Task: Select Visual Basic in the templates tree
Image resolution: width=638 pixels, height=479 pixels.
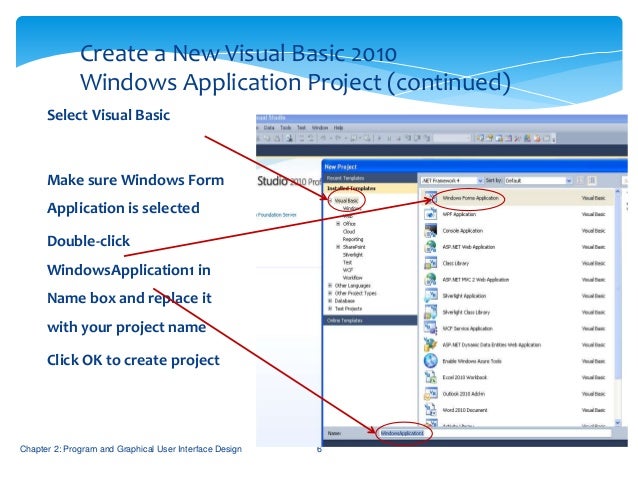Action: click(x=346, y=201)
